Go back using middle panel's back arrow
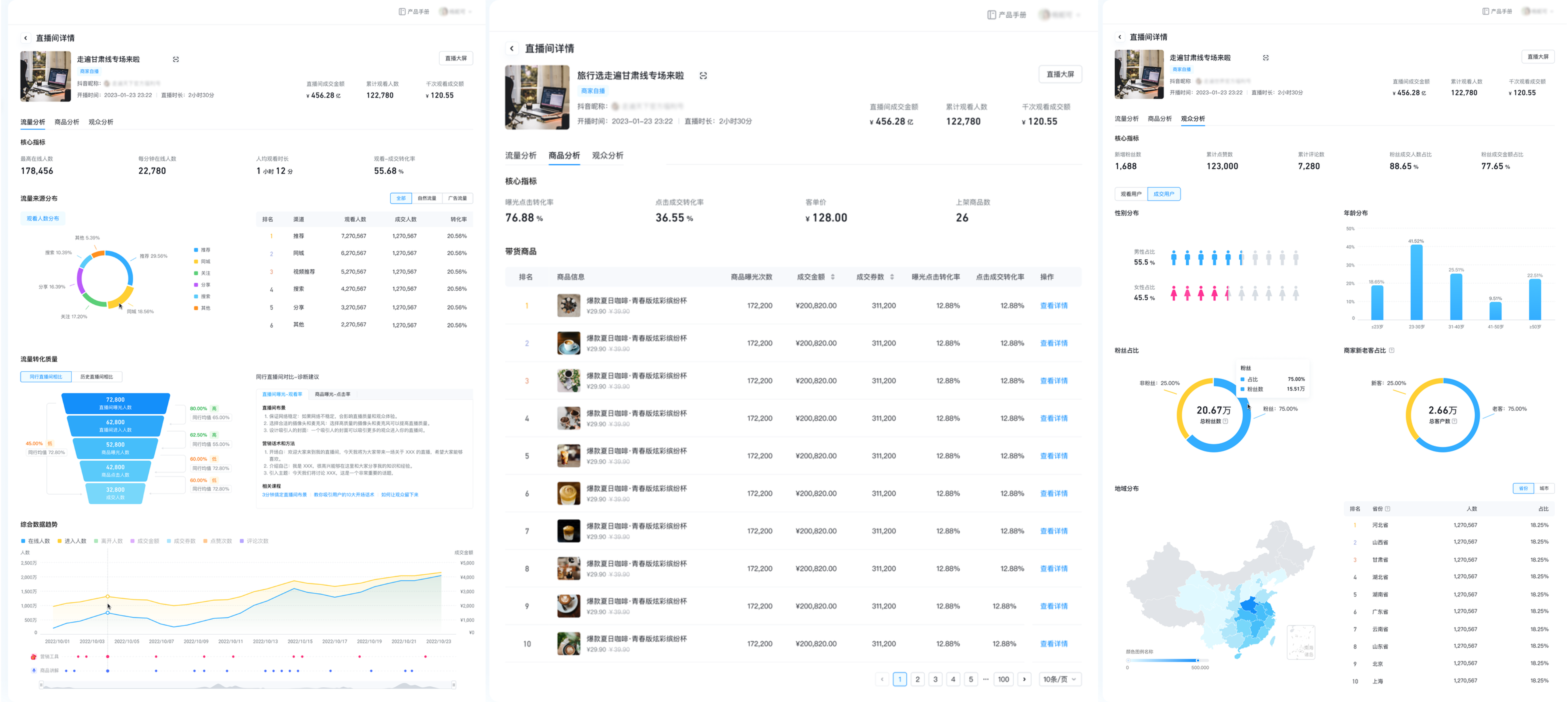 click(512, 49)
